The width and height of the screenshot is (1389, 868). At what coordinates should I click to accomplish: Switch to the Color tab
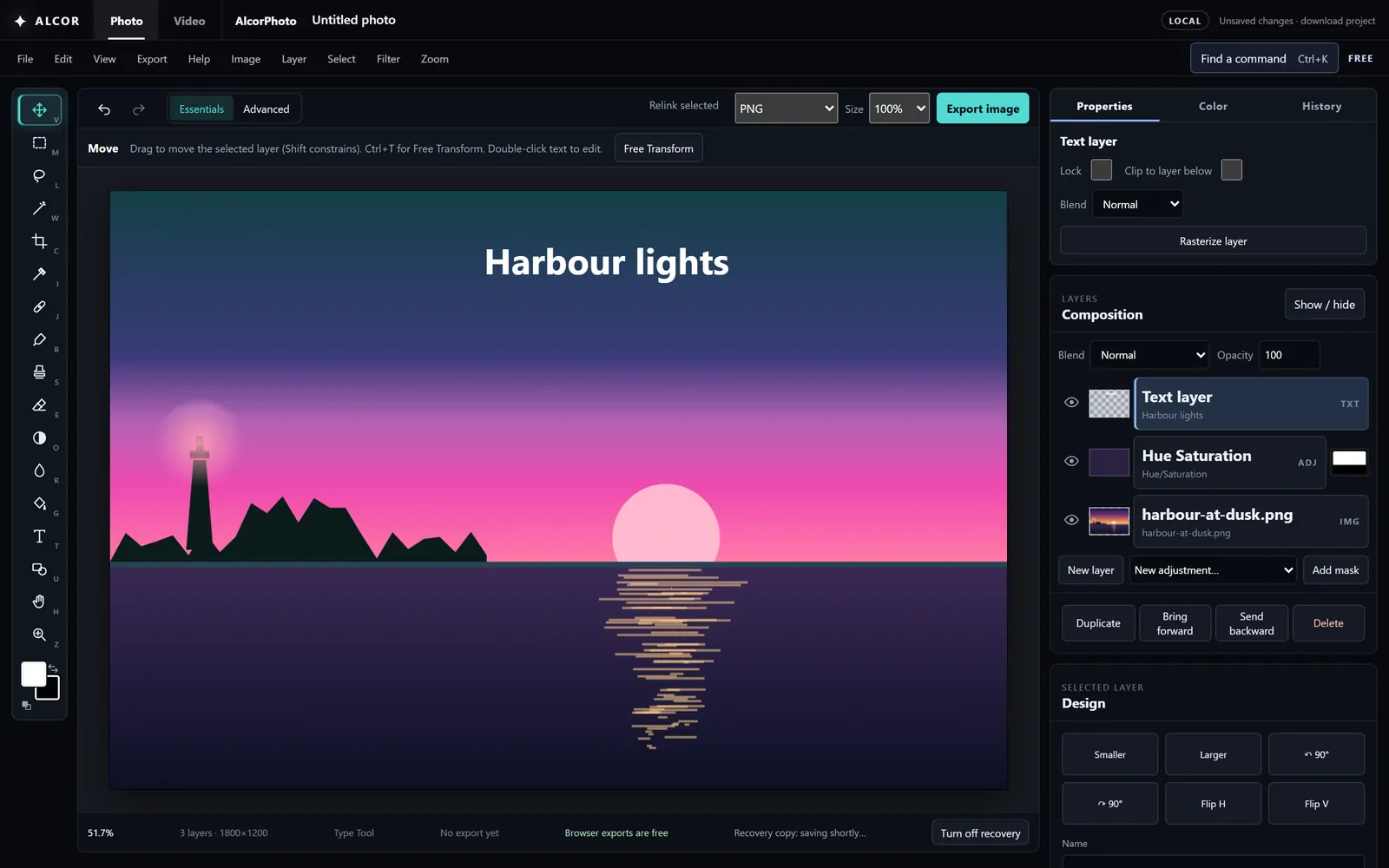1213,106
